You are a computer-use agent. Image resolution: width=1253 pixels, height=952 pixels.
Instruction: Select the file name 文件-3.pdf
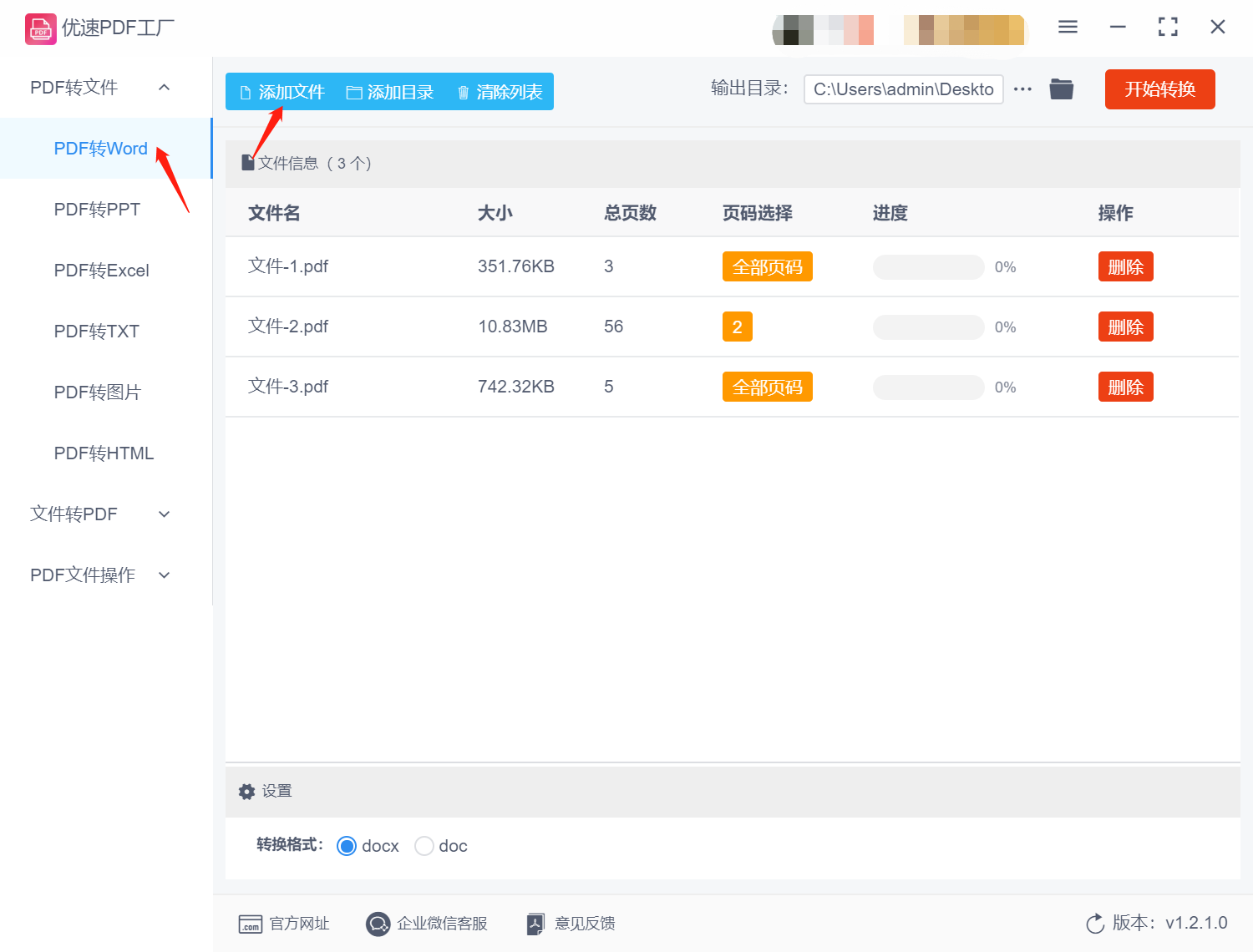288,387
